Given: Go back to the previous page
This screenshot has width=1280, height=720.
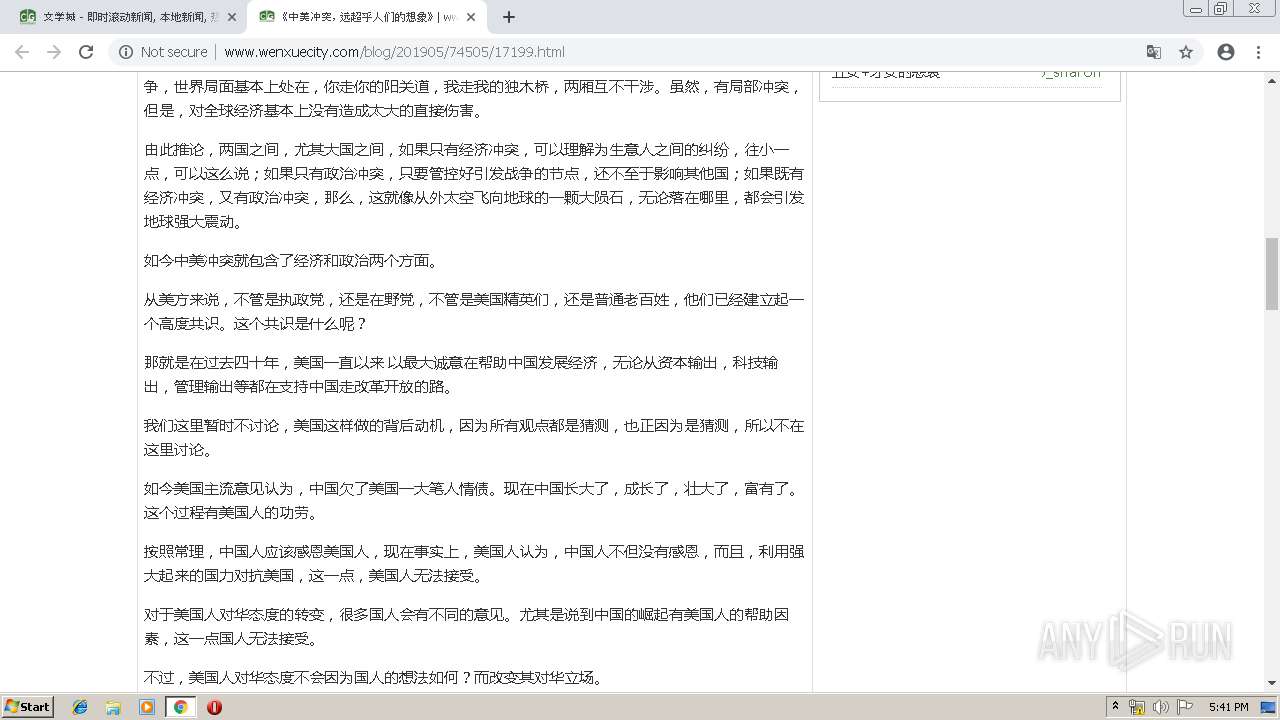Looking at the screenshot, I should (x=22, y=52).
